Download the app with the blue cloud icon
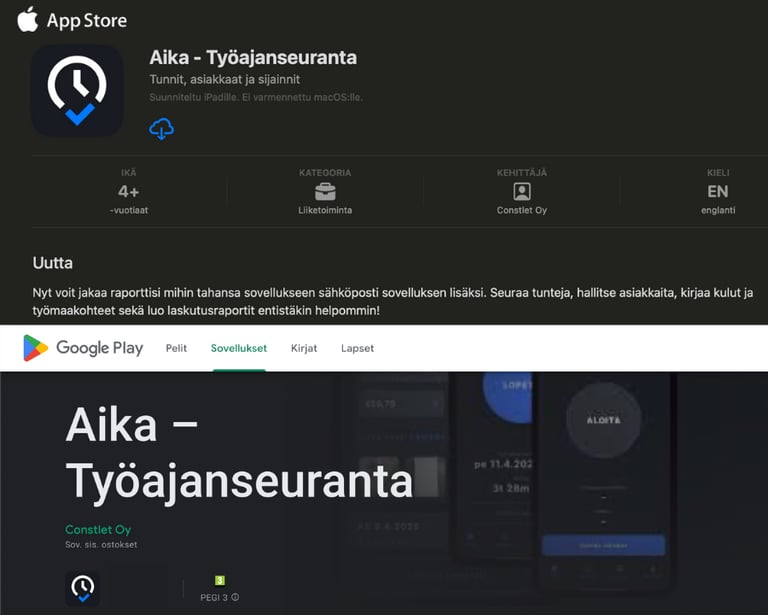The width and height of the screenshot is (768, 615). pos(161,129)
